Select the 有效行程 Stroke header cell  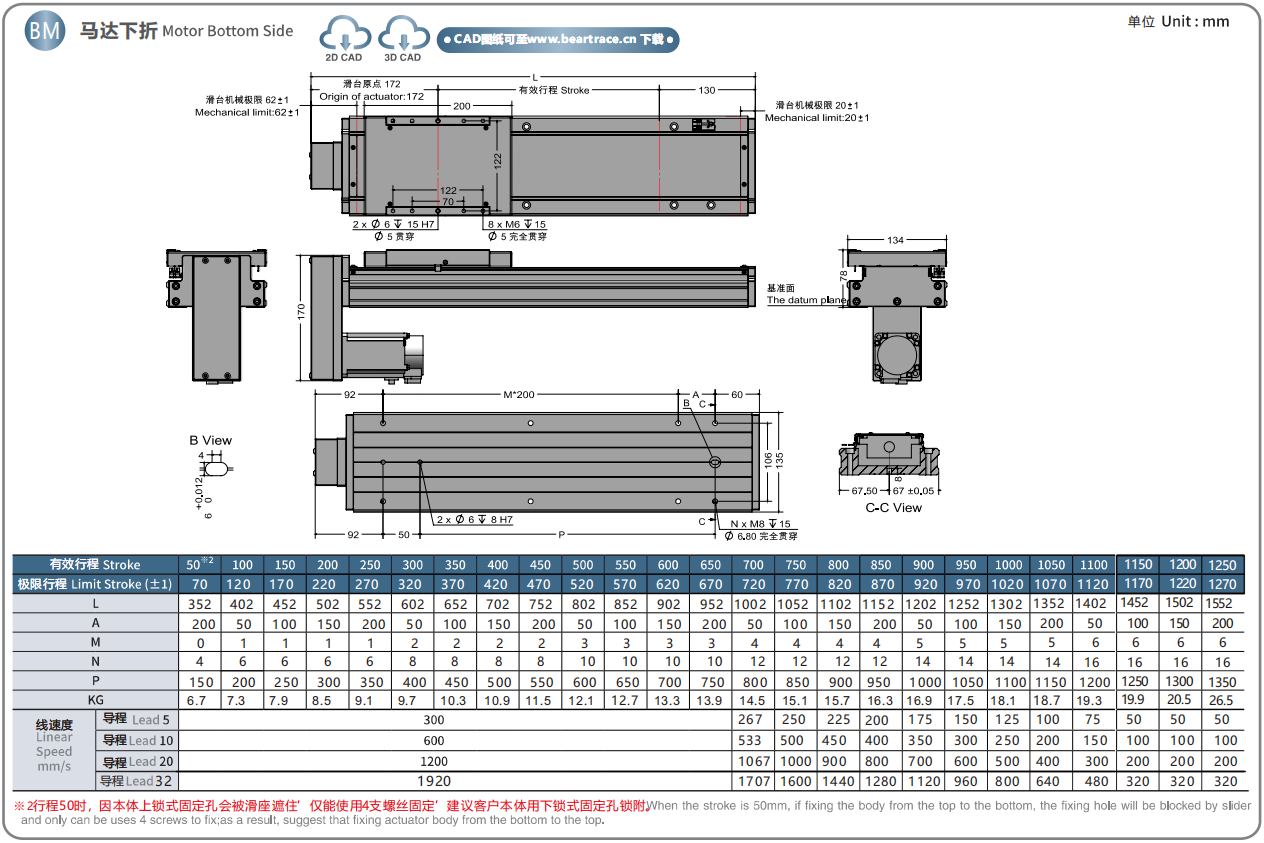[95, 564]
